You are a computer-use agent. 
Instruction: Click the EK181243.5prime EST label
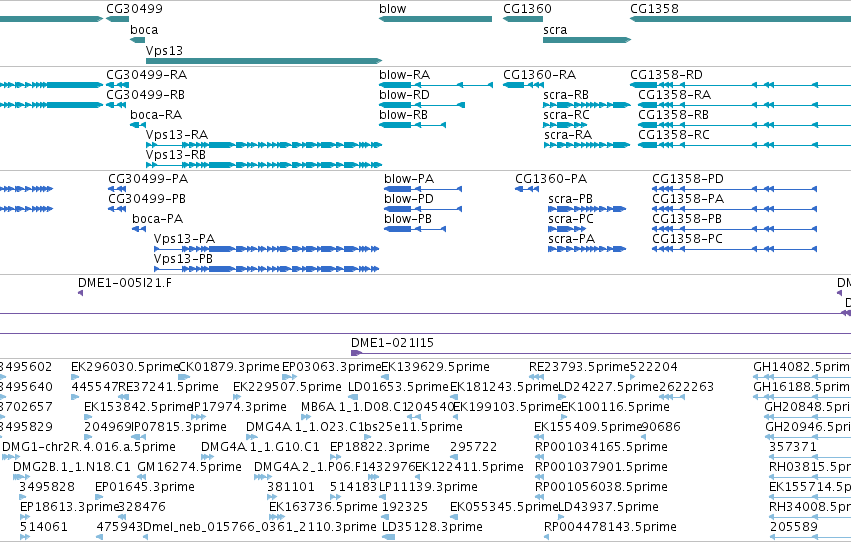(504, 387)
